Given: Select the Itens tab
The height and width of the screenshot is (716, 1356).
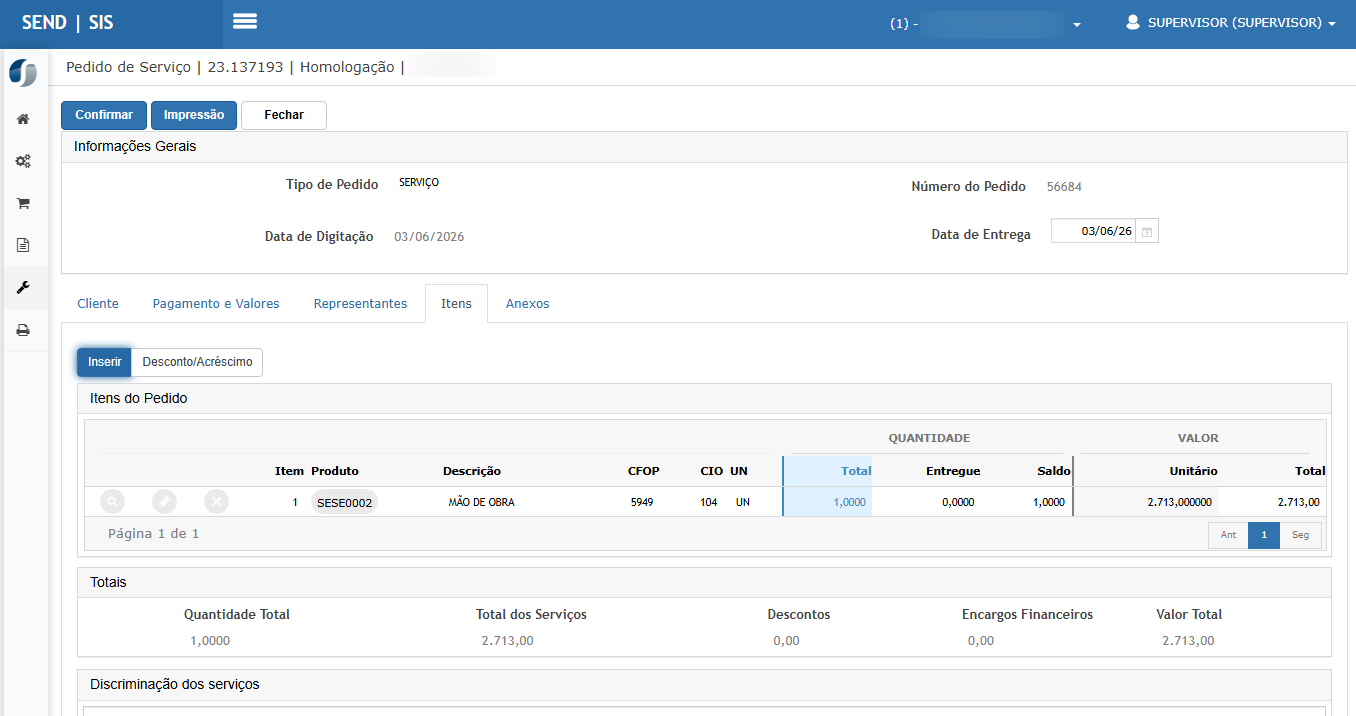Looking at the screenshot, I should click(x=456, y=303).
